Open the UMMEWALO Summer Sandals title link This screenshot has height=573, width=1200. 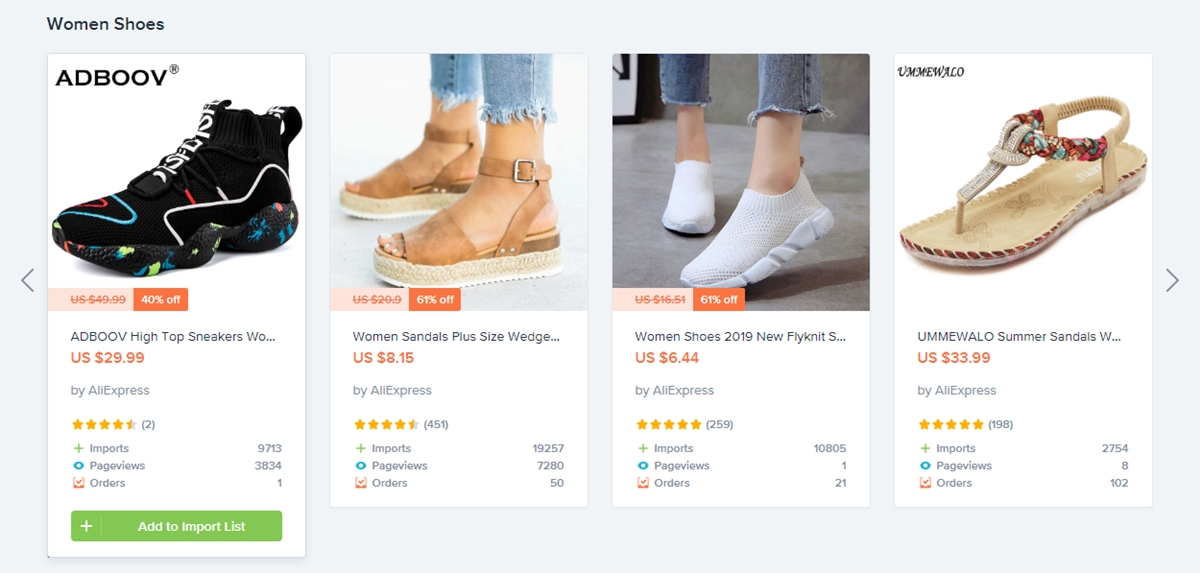coord(1019,337)
